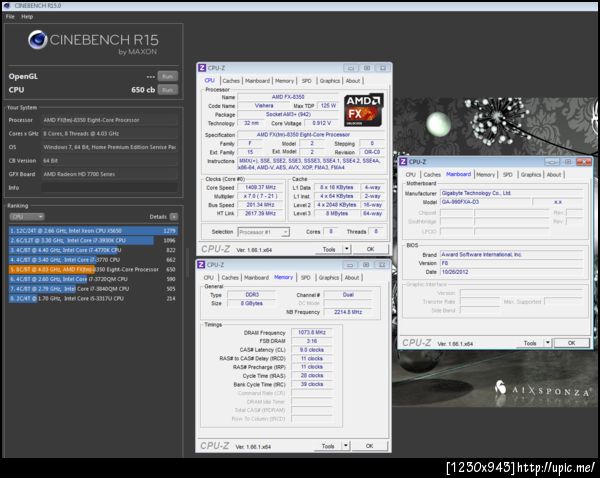Click the CPU-Z icon in Memory window title
The height and width of the screenshot is (478, 600).
pos(201,265)
